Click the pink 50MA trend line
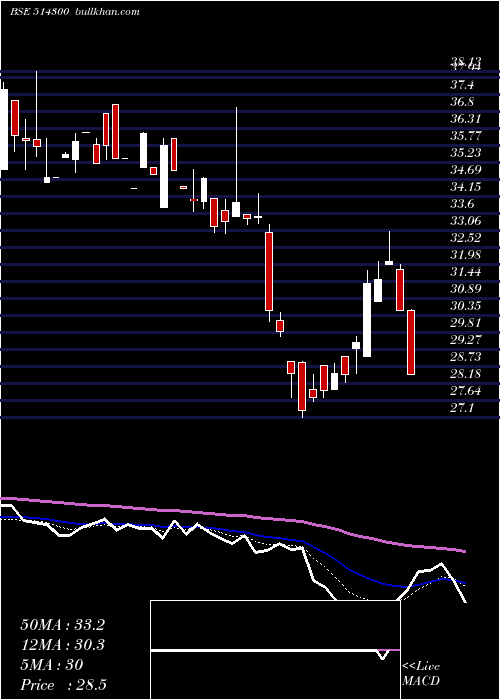 tap(232, 515)
